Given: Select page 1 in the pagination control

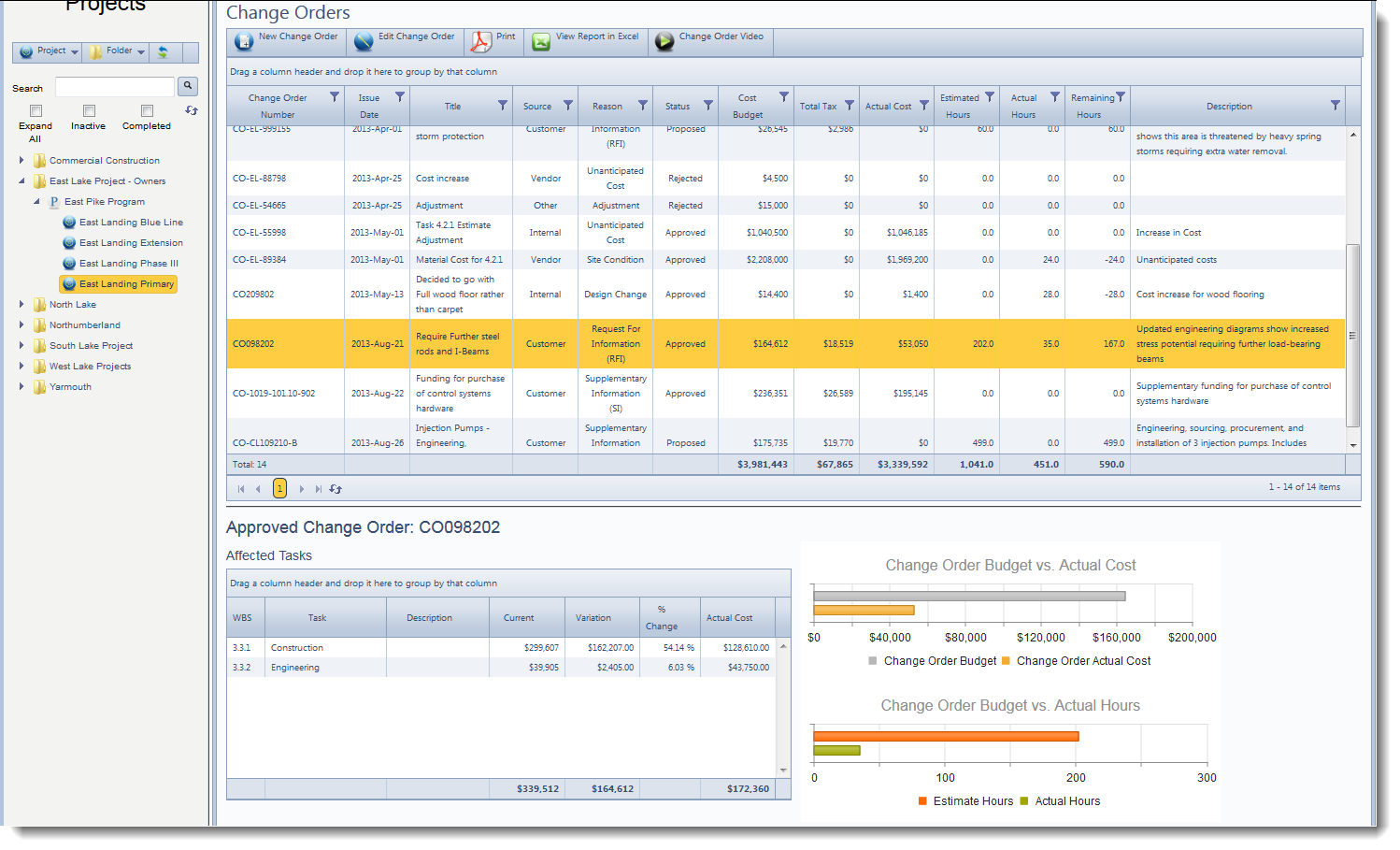Looking at the screenshot, I should pyautogui.click(x=279, y=487).
